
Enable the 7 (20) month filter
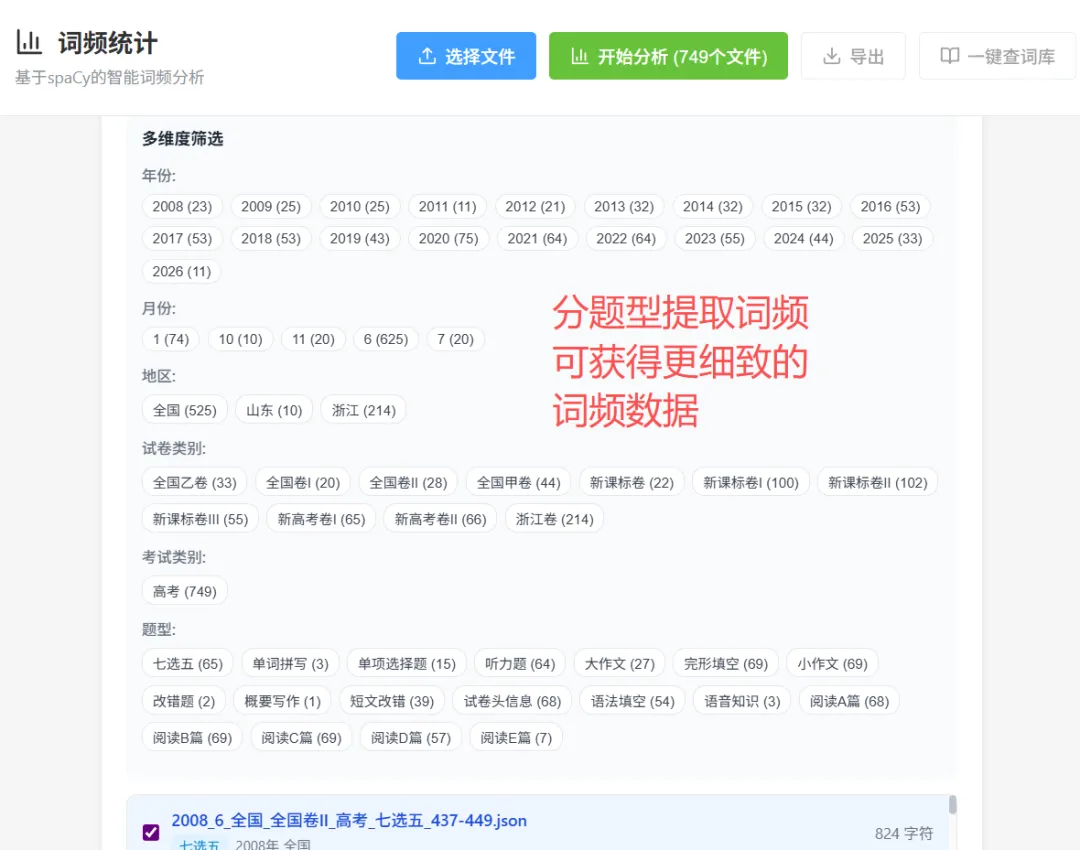click(x=455, y=339)
